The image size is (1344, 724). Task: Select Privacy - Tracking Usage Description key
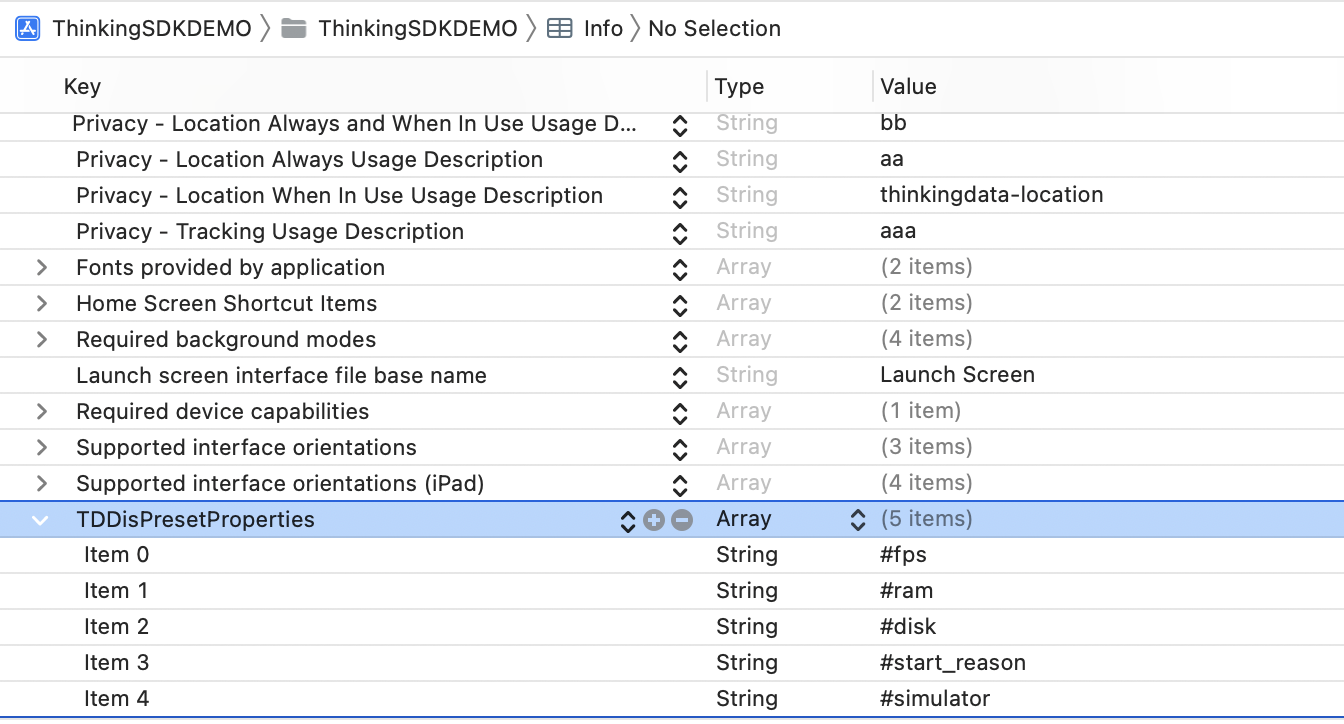(270, 231)
